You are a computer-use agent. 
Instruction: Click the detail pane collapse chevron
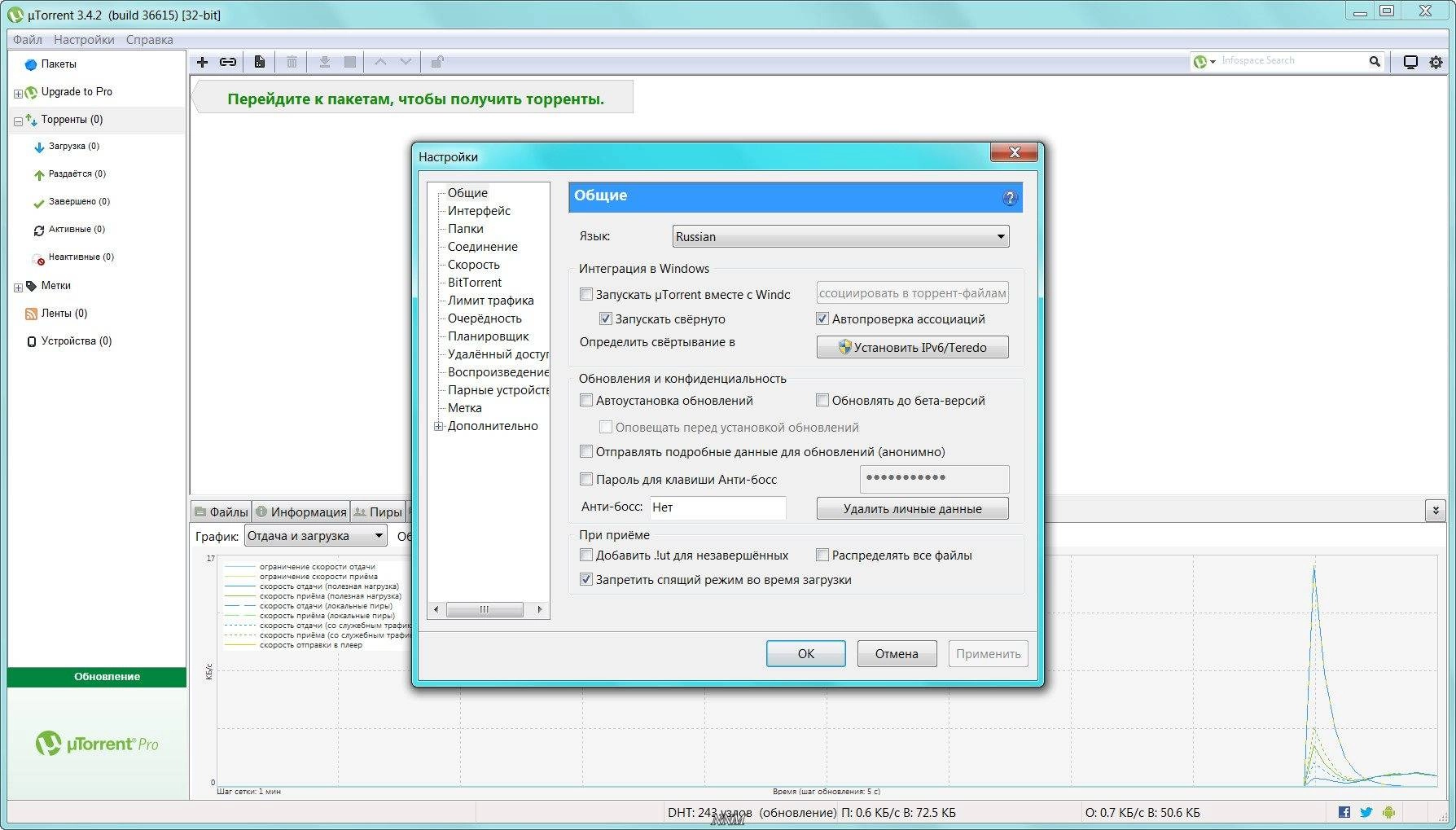pos(1436,511)
